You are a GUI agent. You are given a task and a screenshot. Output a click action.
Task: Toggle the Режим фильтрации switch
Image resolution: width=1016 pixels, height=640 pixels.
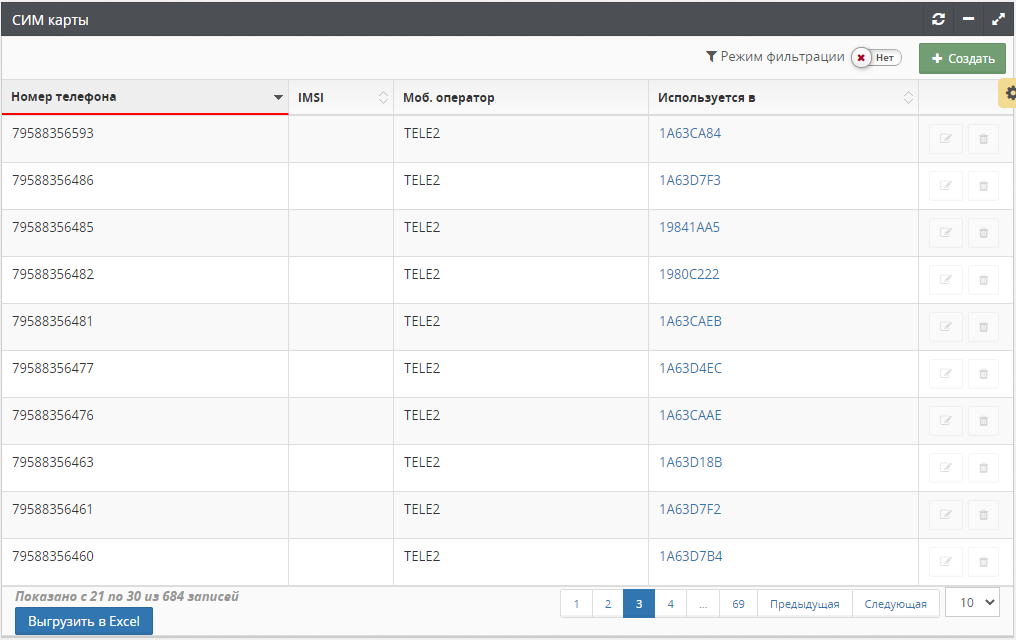pyautogui.click(x=876, y=58)
